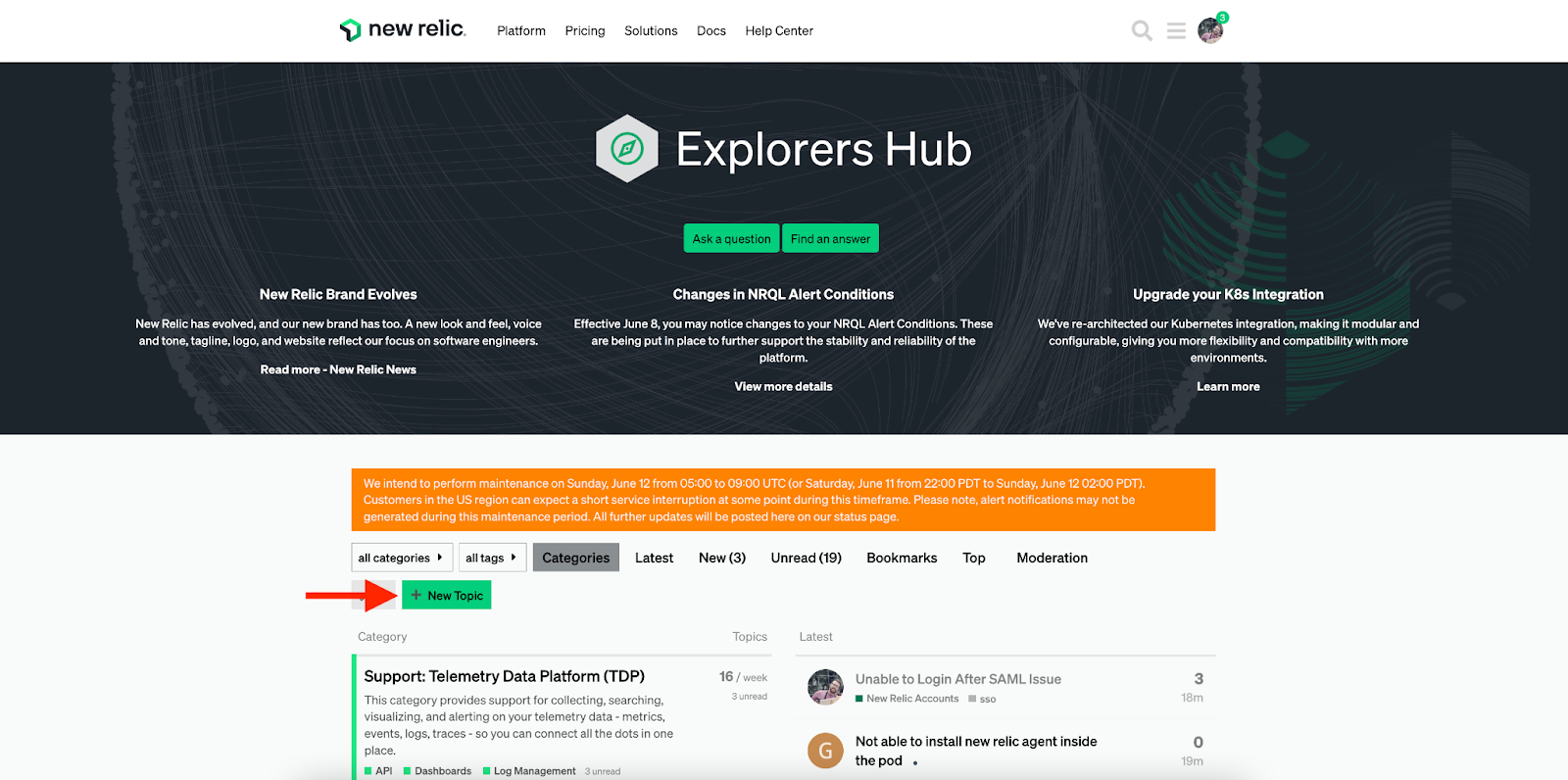Open the Bookmarks tab

coord(902,558)
